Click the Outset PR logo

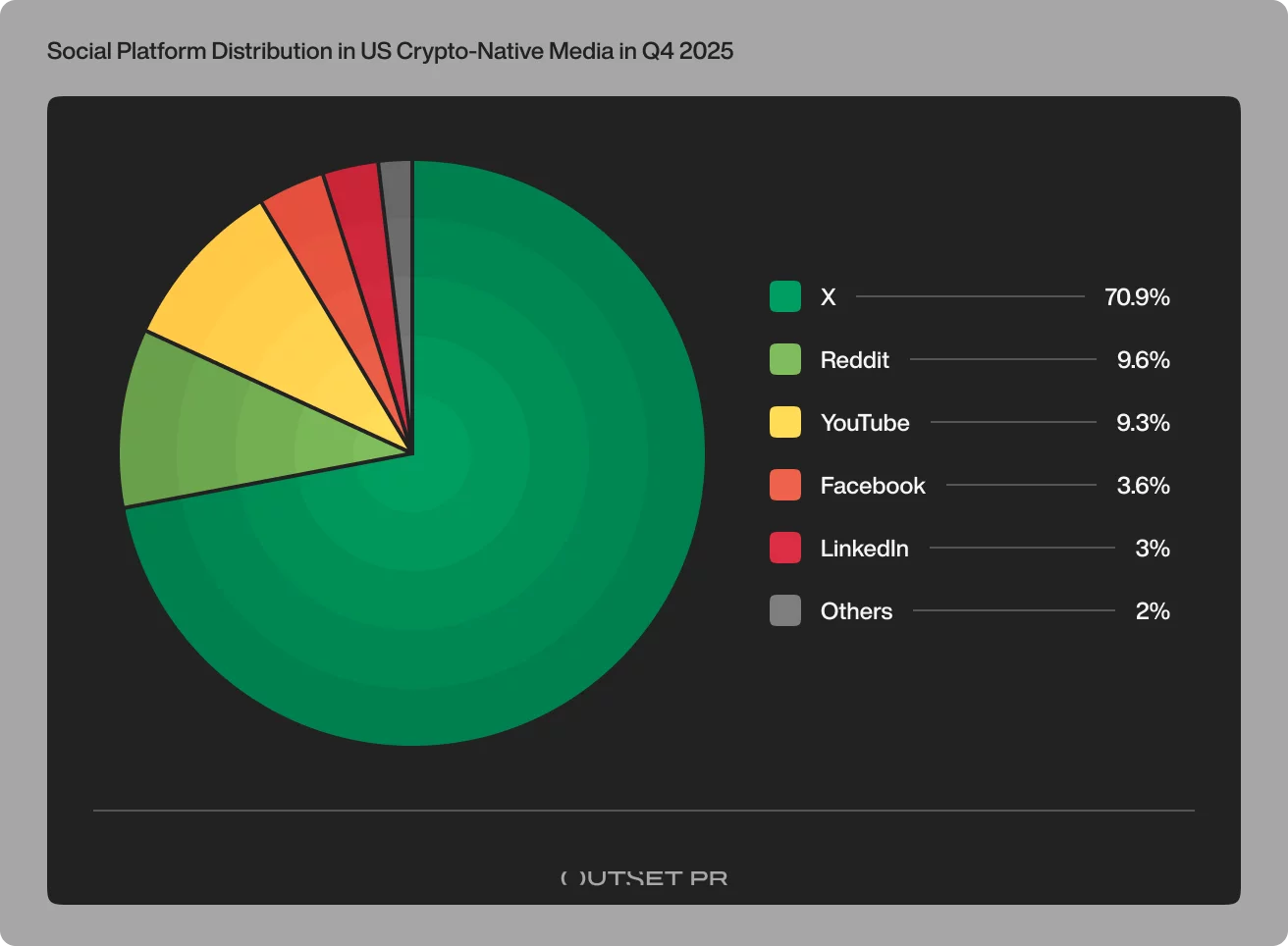pos(643,877)
